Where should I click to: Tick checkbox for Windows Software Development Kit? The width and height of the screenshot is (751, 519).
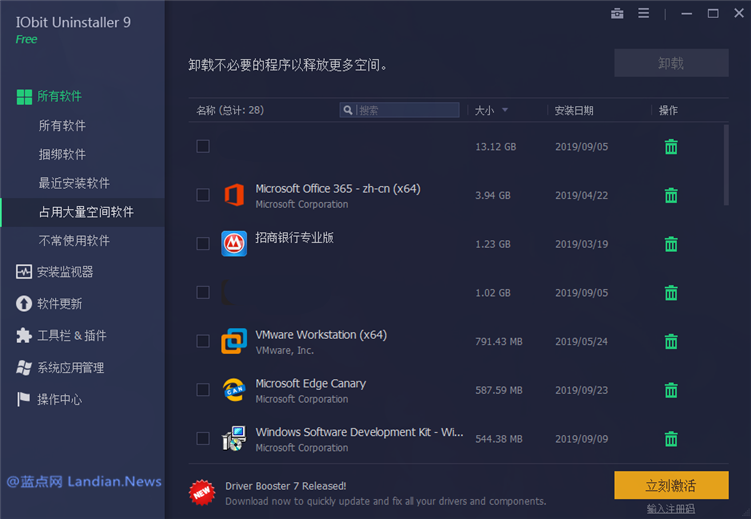pos(203,439)
